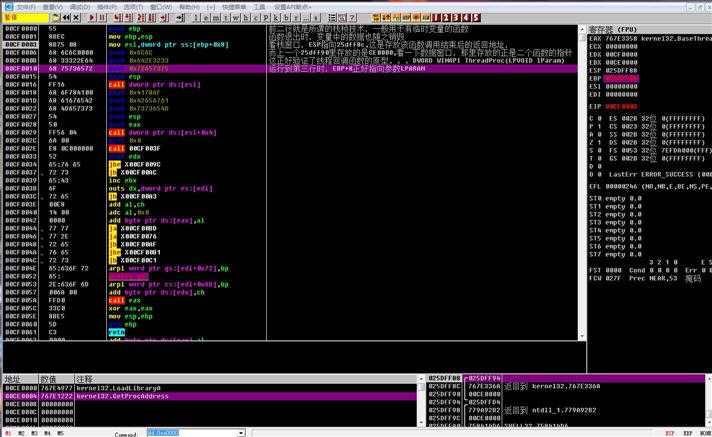Select the highlighted disassembly line at 00CF0010
712x437 pixels.
click(x=291, y=69)
